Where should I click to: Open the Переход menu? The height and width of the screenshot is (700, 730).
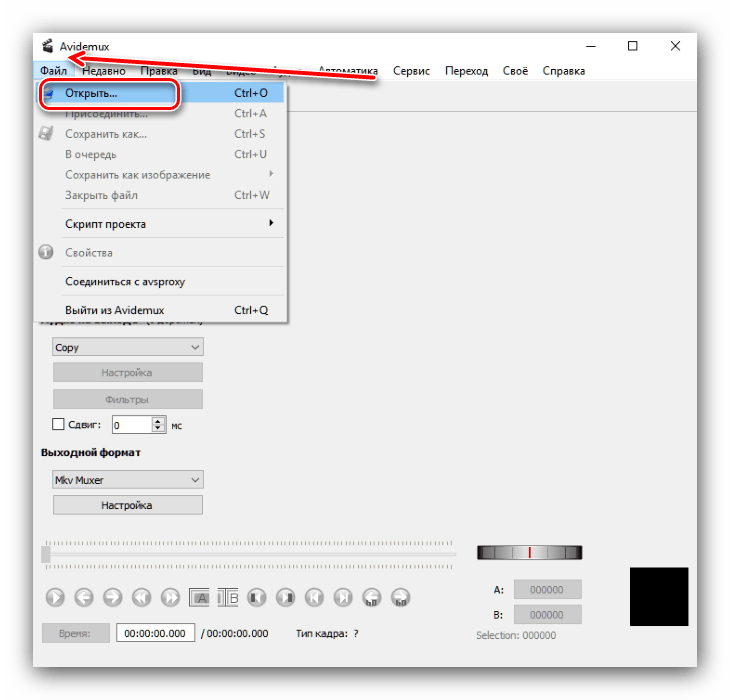[466, 71]
